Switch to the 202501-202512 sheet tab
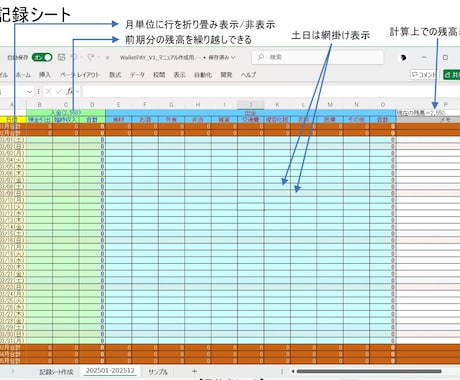The height and width of the screenshot is (380, 460). click(110, 371)
